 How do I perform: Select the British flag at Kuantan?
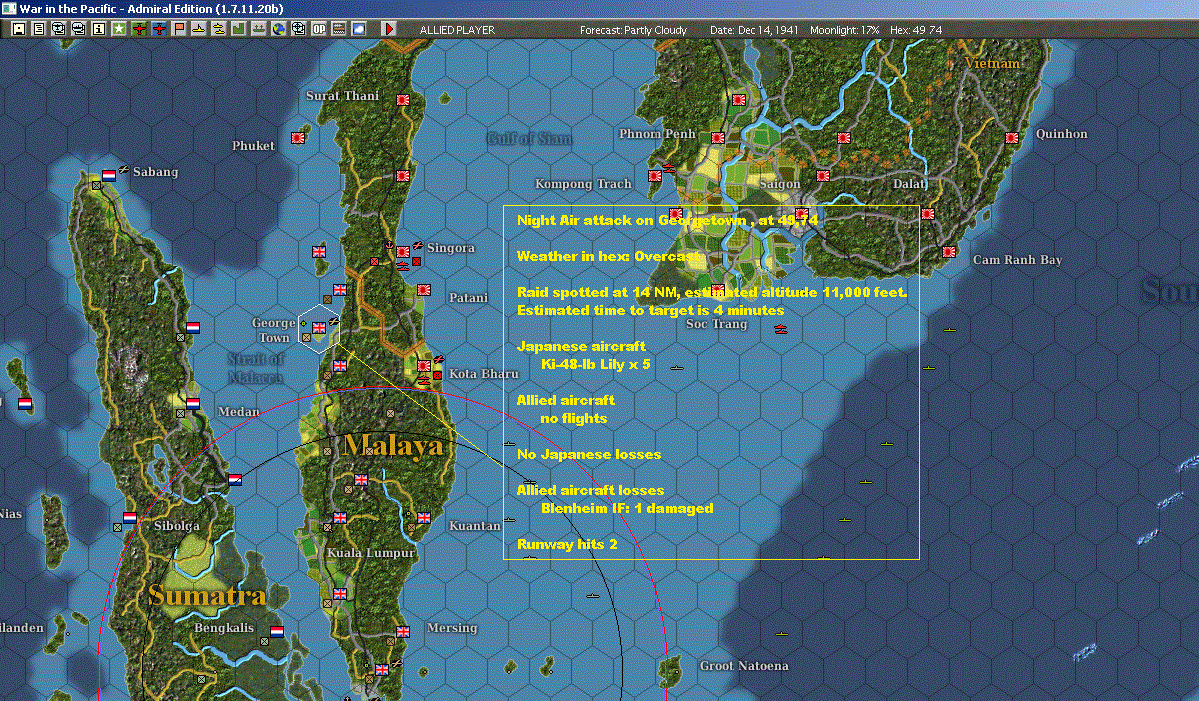point(424,518)
